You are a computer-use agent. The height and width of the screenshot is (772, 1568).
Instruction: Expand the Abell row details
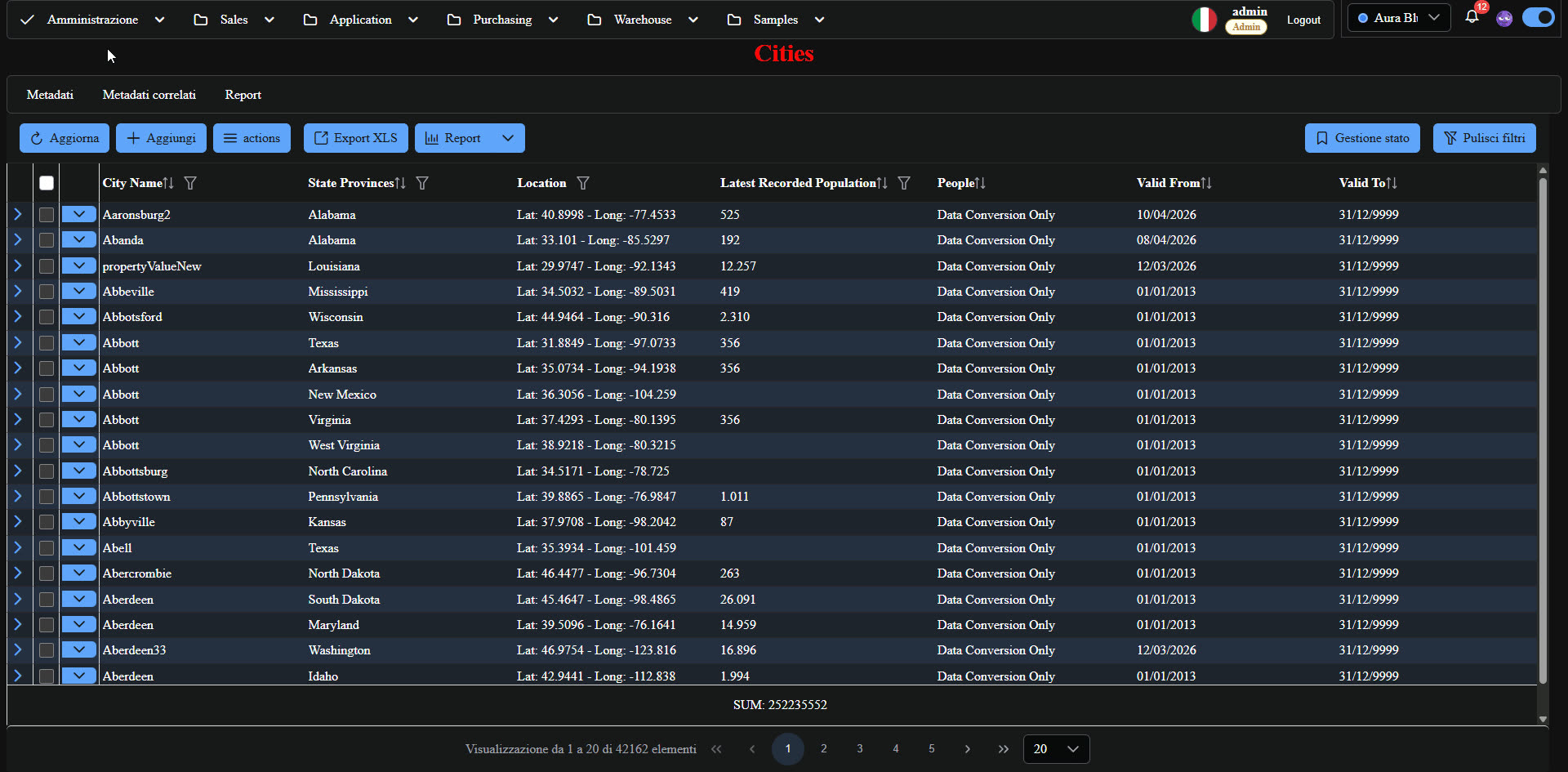coord(18,547)
